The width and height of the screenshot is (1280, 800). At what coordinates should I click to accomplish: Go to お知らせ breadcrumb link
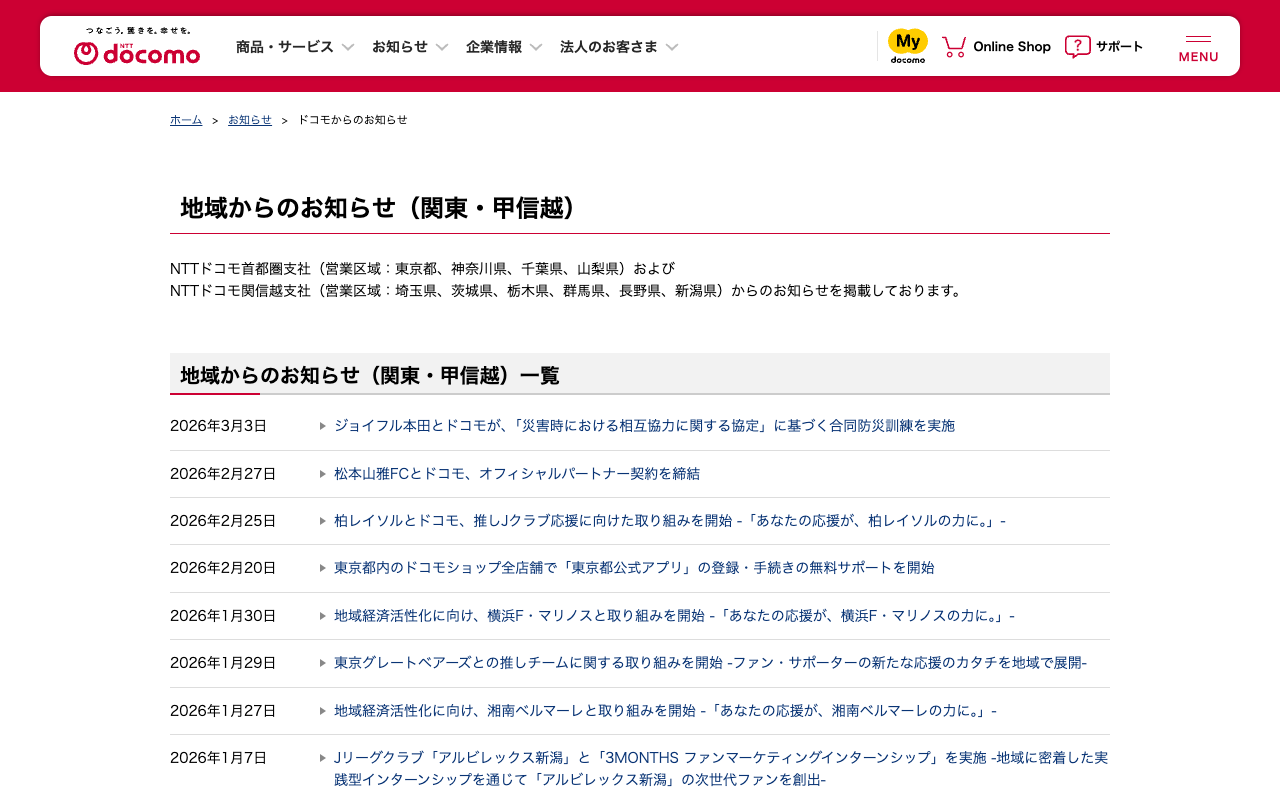[x=250, y=120]
